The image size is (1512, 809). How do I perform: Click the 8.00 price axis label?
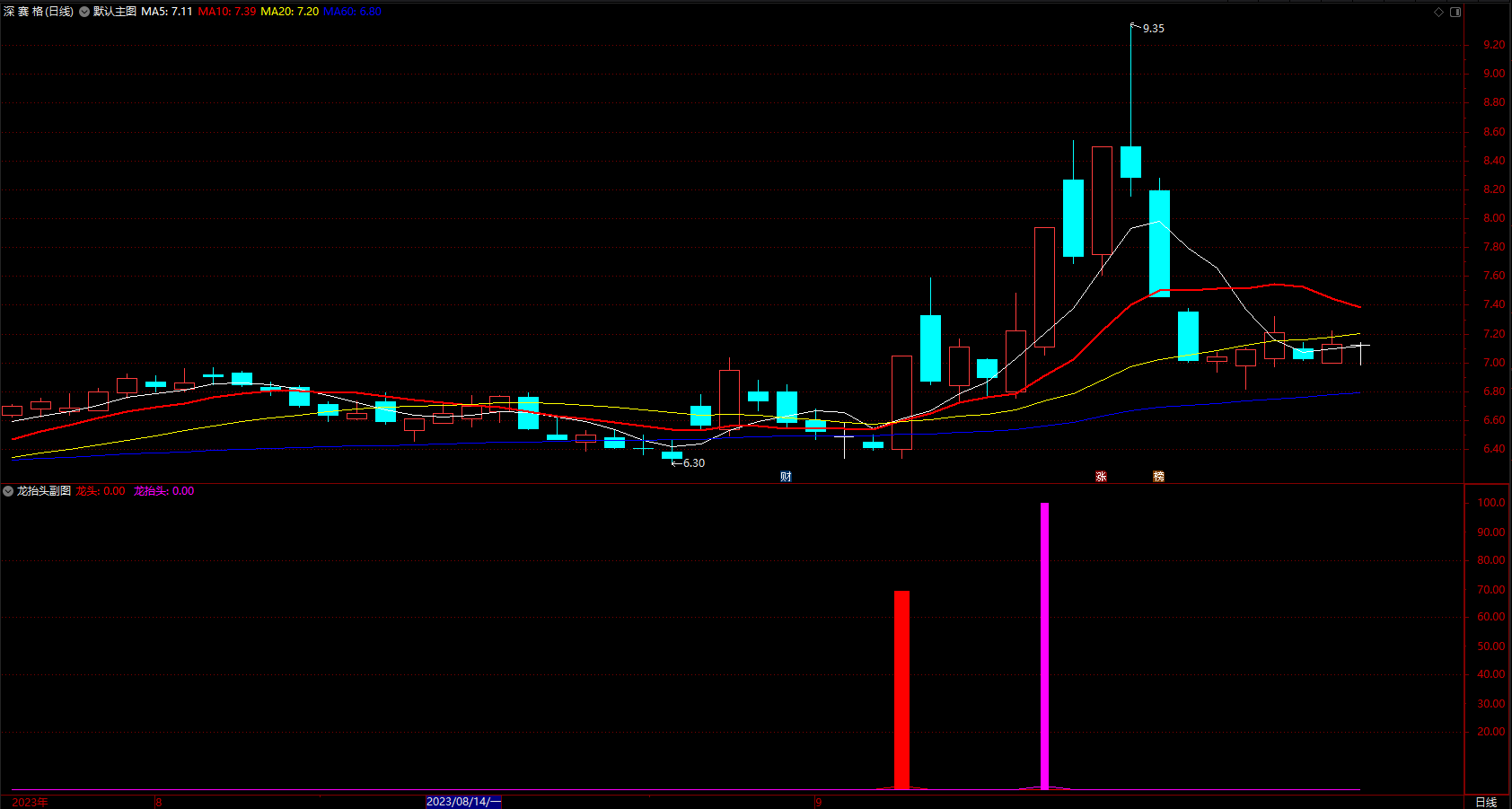pos(1494,218)
